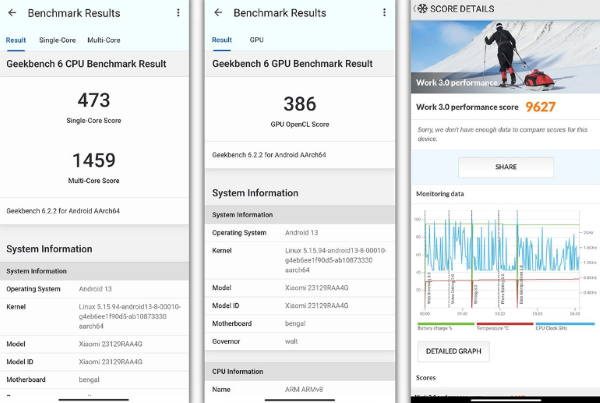Viewport: 600px width, 403px height.
Task: Tap the Temperature °C legend color
Action: click(x=503, y=323)
